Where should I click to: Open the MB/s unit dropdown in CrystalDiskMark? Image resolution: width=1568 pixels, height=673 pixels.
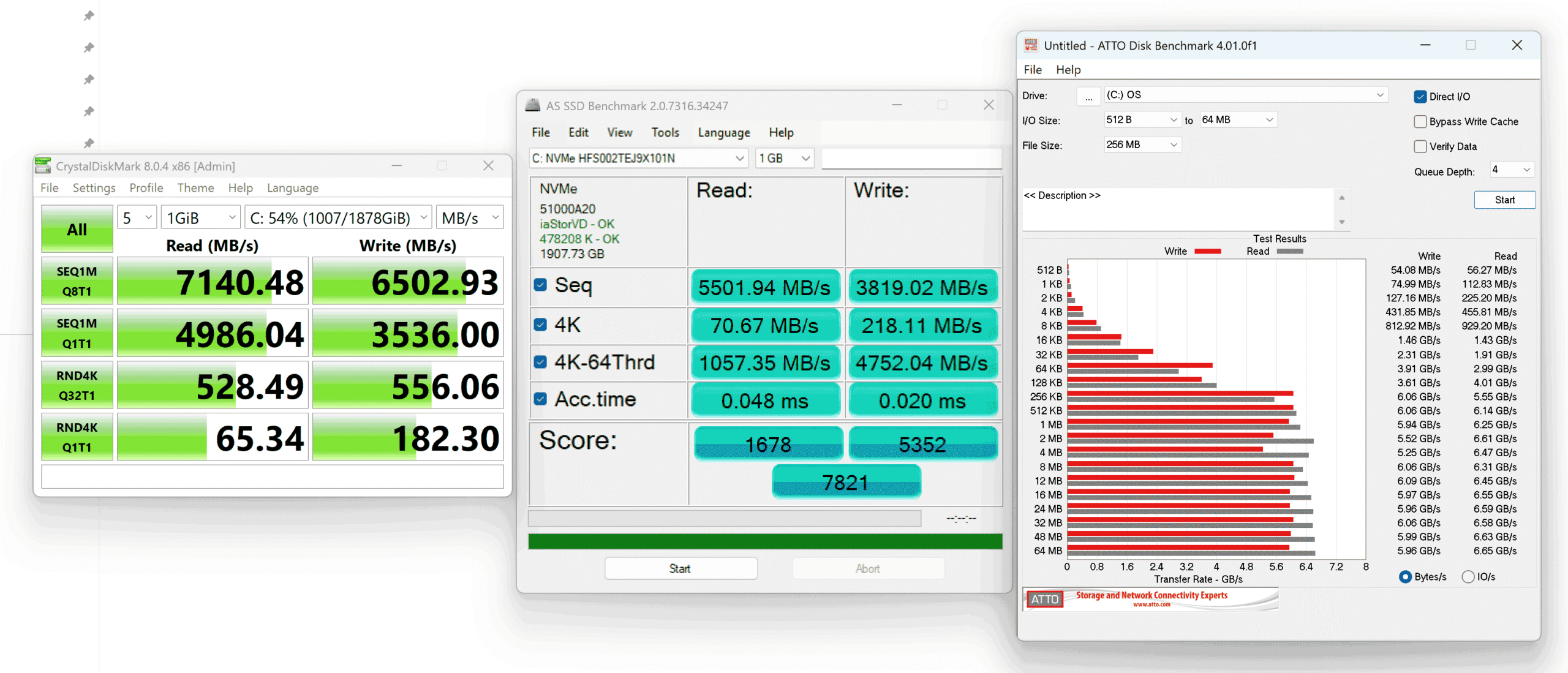coord(470,218)
